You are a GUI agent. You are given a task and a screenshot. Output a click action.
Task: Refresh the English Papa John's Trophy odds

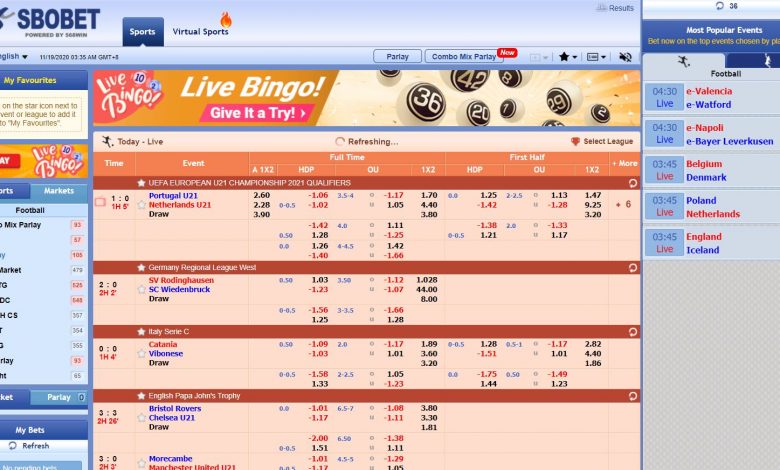633,396
